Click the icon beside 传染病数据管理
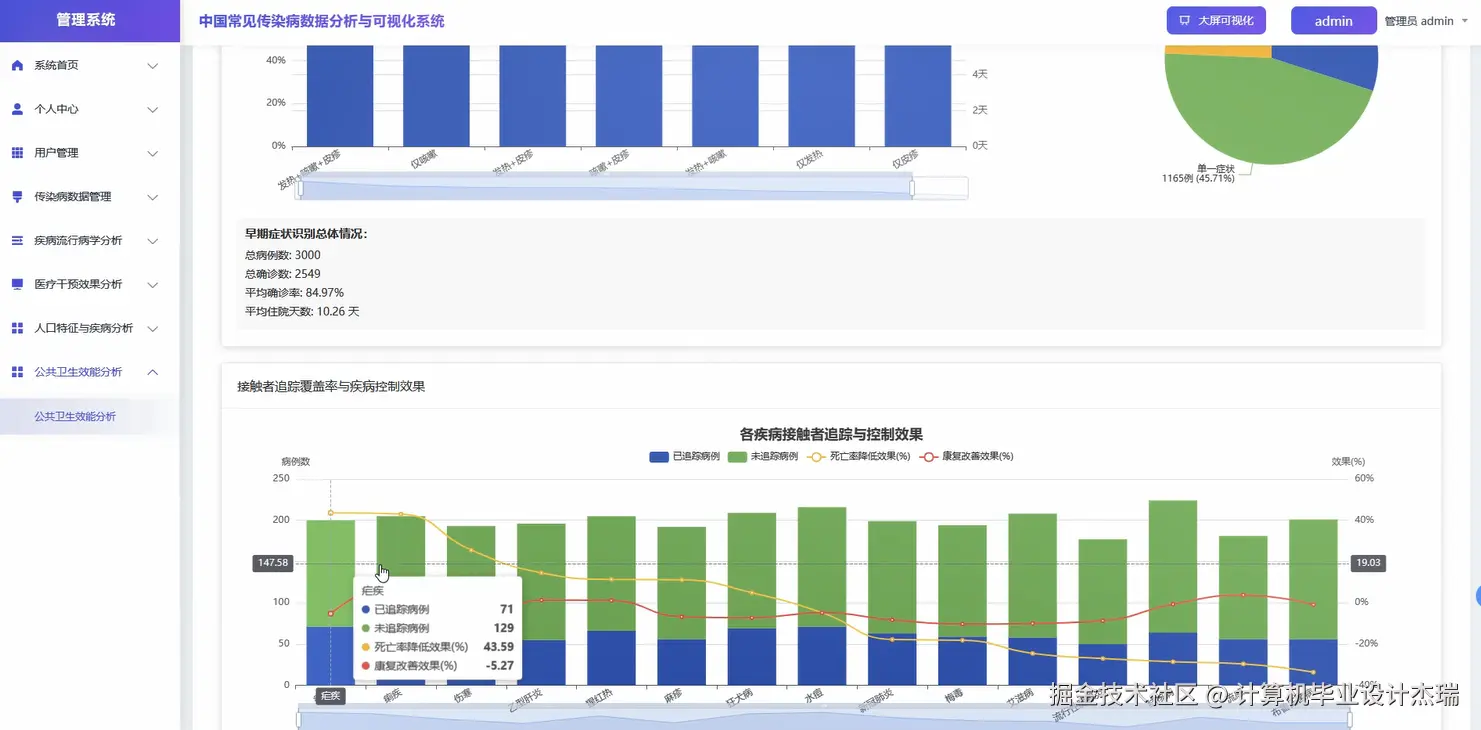 [x=17, y=197]
